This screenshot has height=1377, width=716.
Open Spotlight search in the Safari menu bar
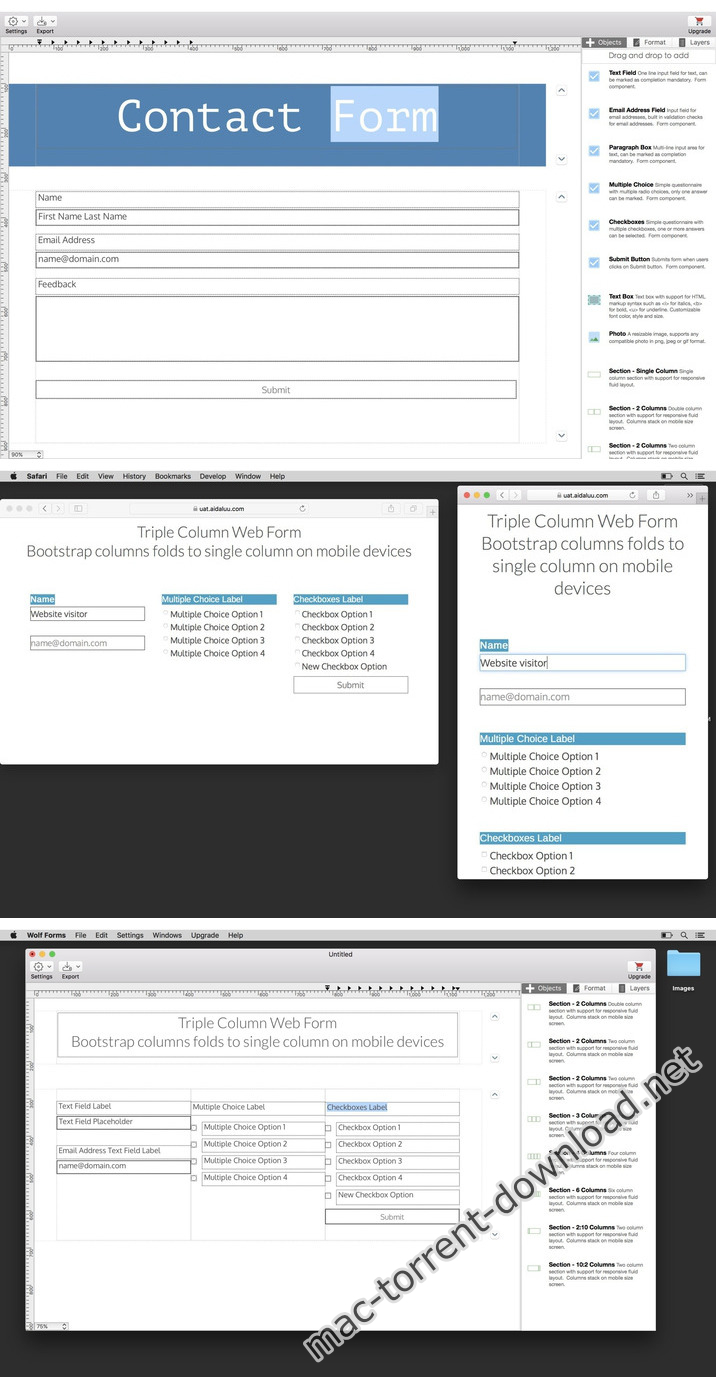683,476
